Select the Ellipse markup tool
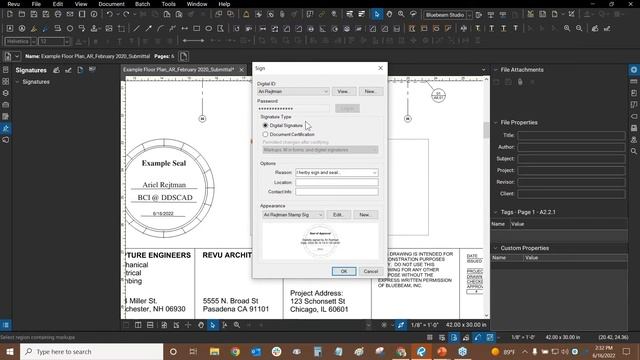This screenshot has height=360, width=640. [209, 29]
